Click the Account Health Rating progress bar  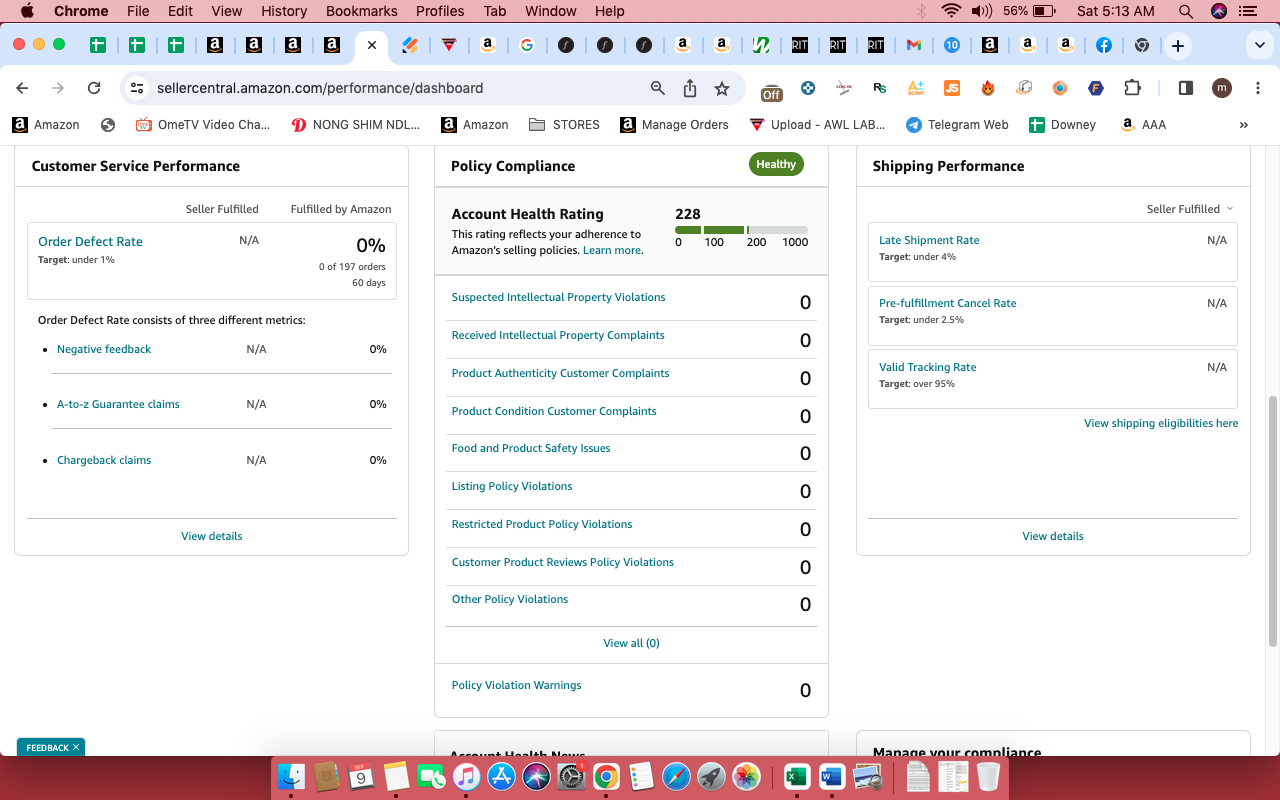pyautogui.click(x=741, y=230)
